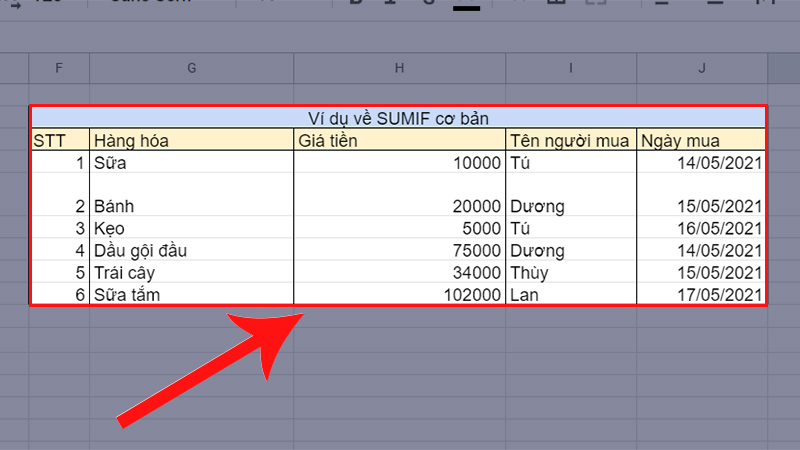Viewport: 800px width, 450px height.
Task: Click the buyer cell 'Thùy'
Action: point(570,272)
